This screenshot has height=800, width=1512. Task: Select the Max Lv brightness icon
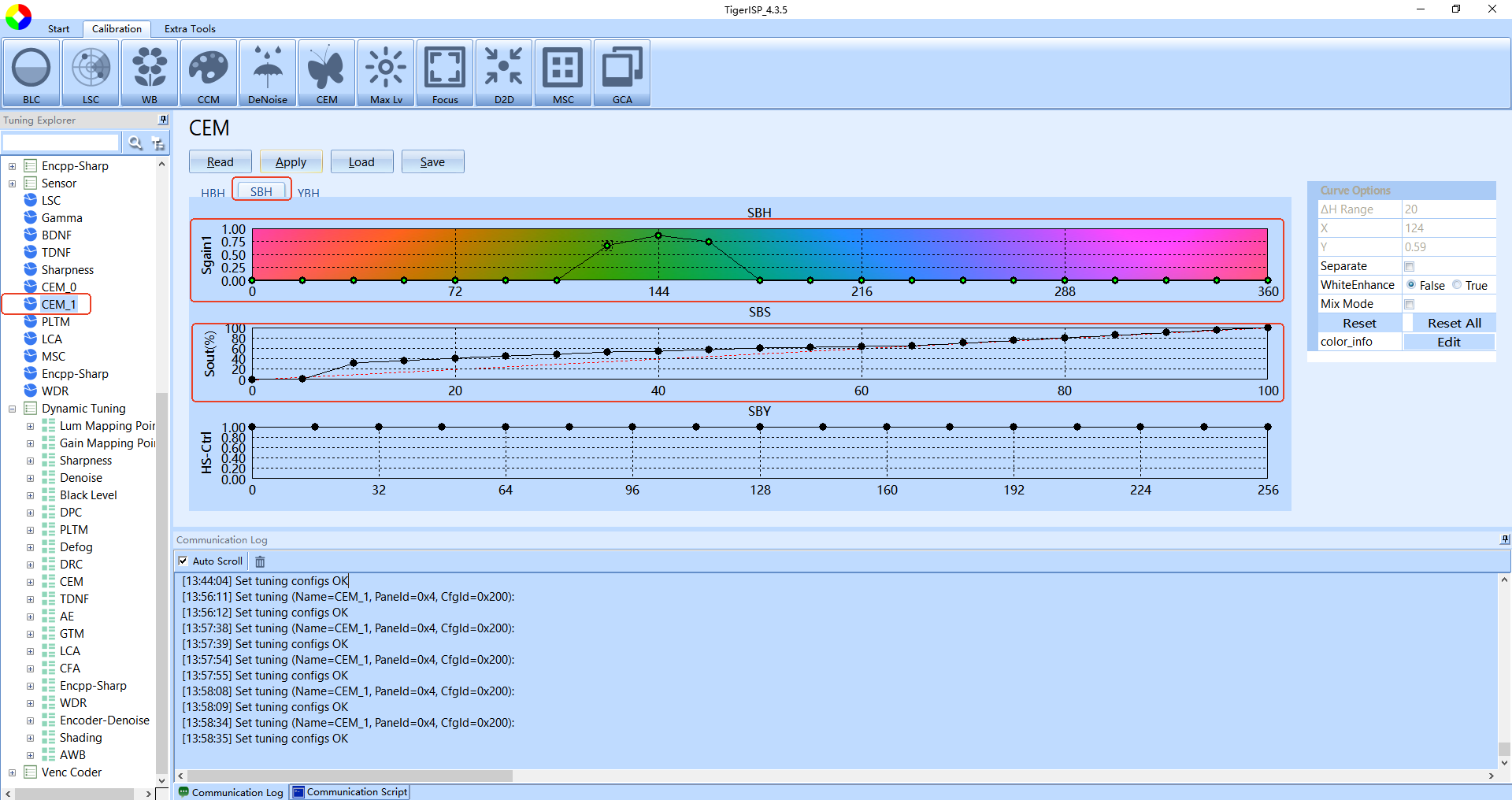[x=386, y=73]
